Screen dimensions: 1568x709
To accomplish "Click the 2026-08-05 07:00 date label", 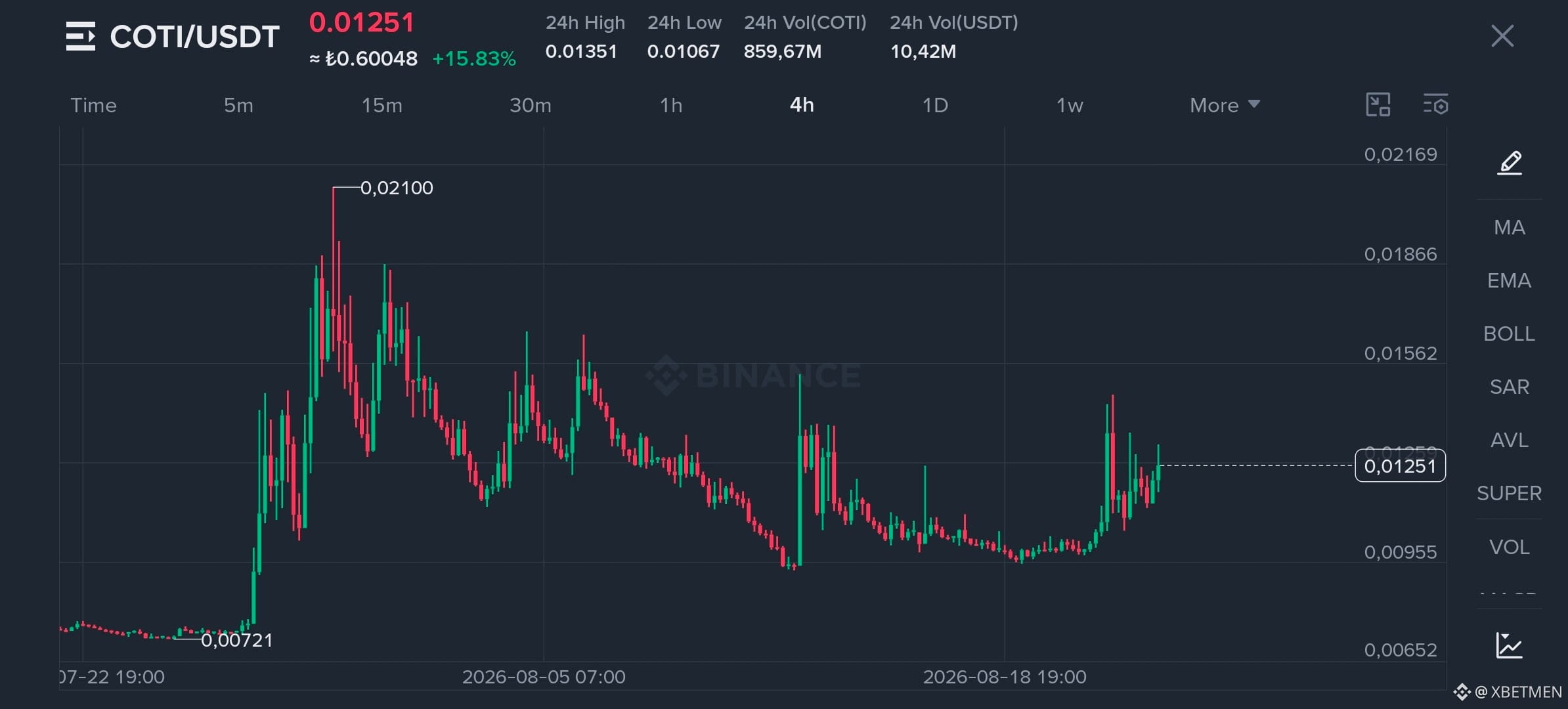I will coord(544,677).
